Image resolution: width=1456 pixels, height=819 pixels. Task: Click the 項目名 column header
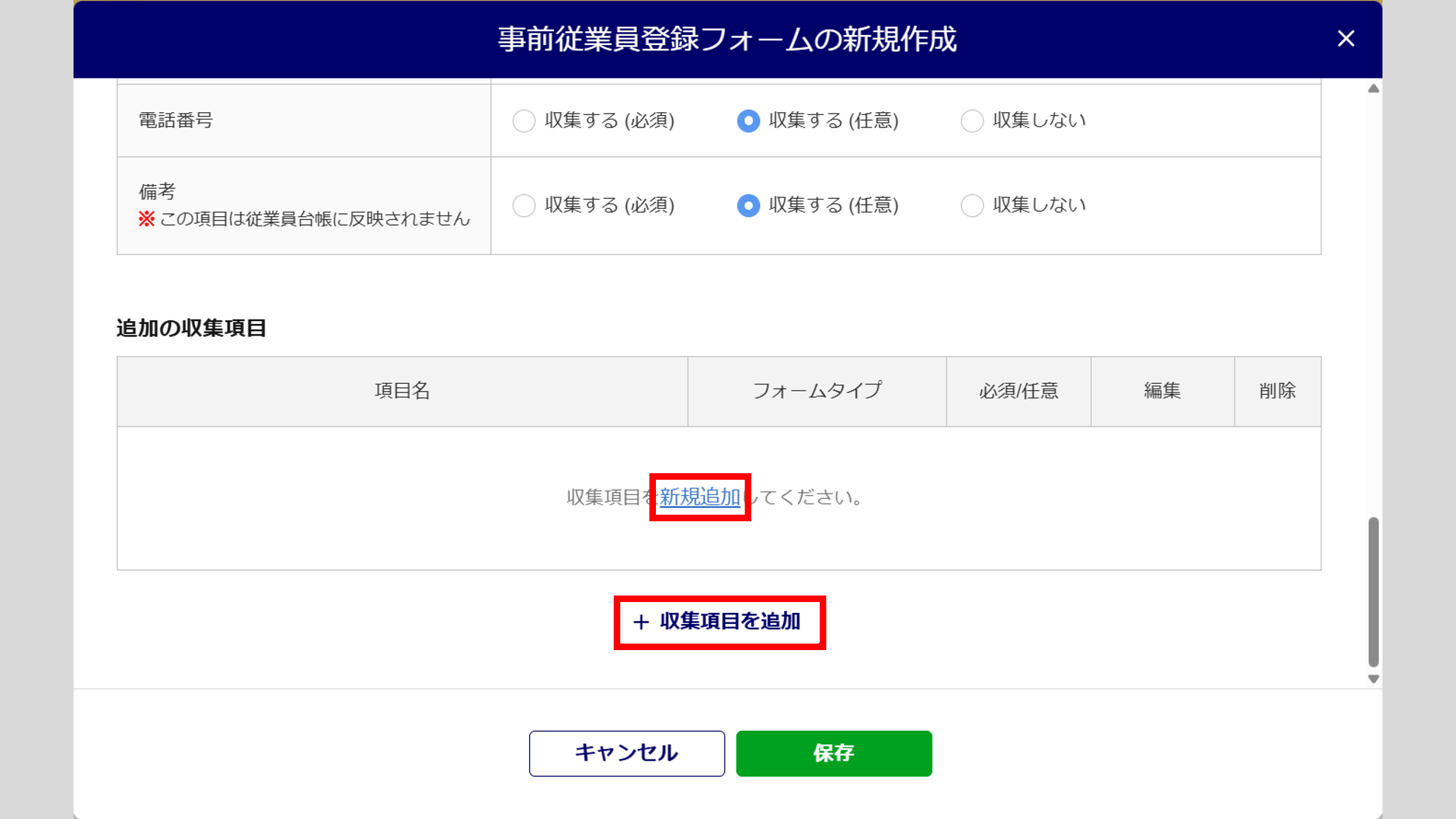(x=402, y=391)
